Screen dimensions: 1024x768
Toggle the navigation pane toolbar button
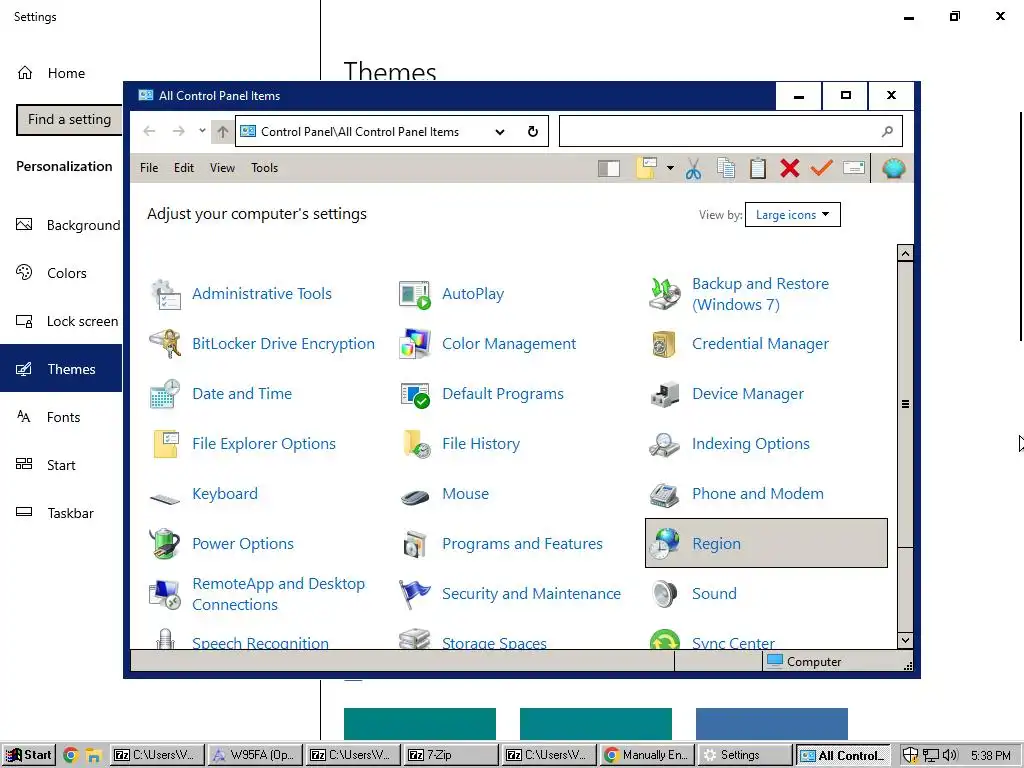coord(609,168)
